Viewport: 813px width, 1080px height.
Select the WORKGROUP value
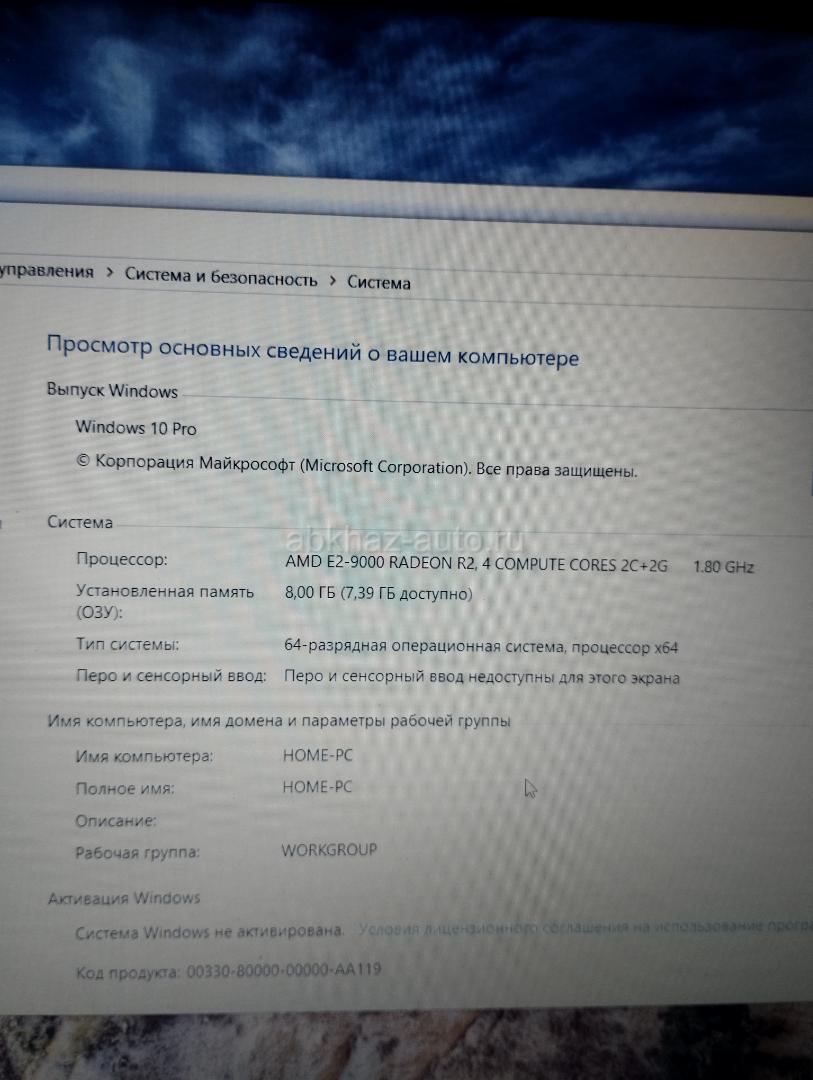coord(329,850)
